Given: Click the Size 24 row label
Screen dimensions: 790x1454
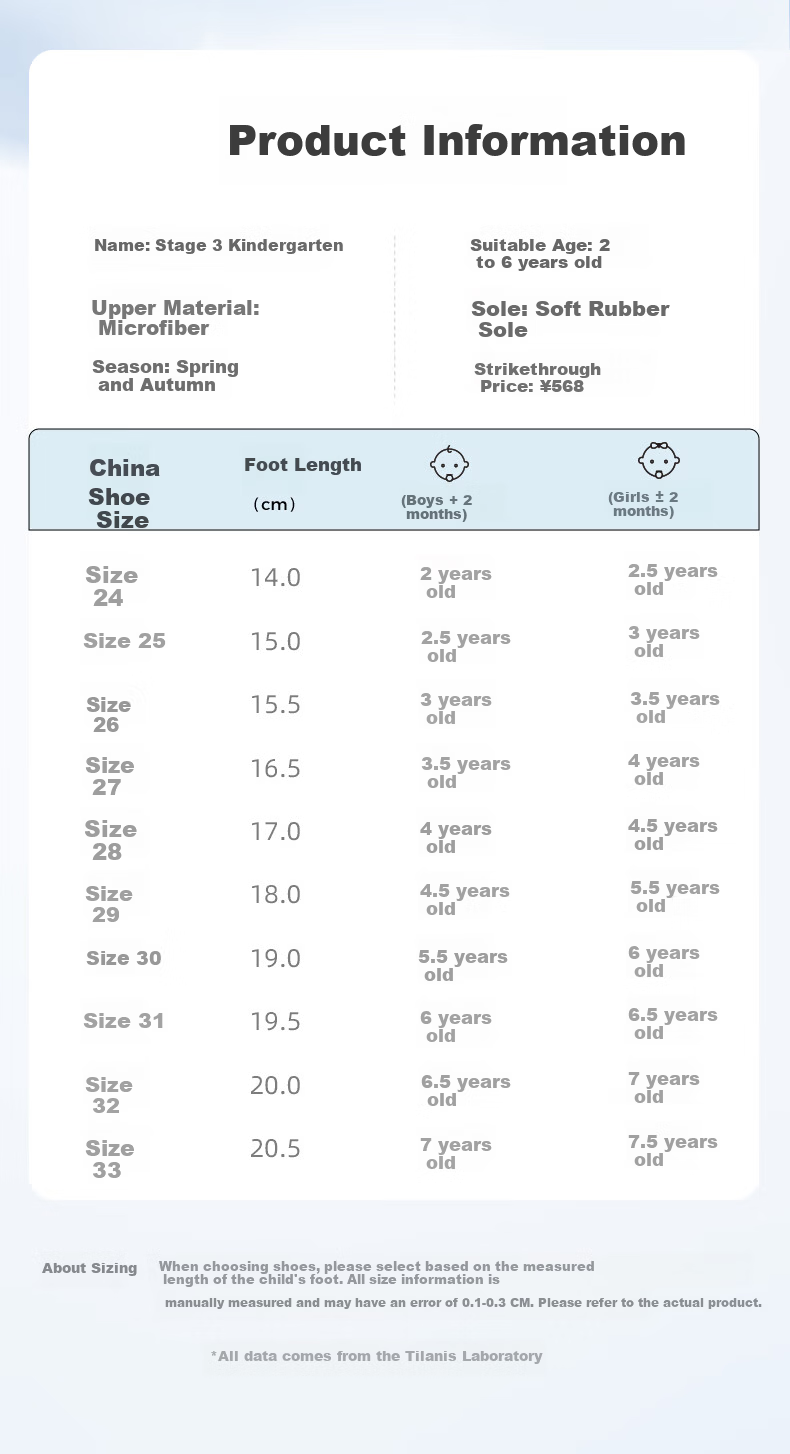Looking at the screenshot, I should pyautogui.click(x=112, y=587).
